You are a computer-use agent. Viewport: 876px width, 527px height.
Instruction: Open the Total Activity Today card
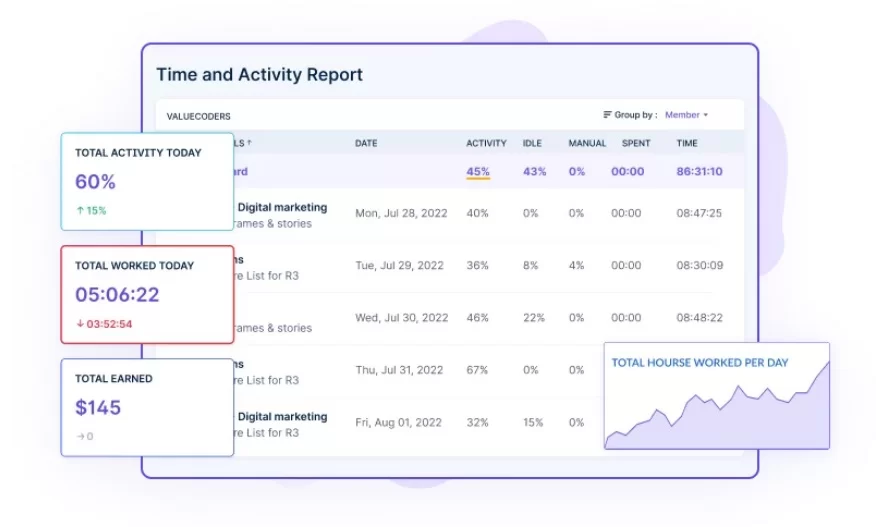pyautogui.click(x=147, y=182)
